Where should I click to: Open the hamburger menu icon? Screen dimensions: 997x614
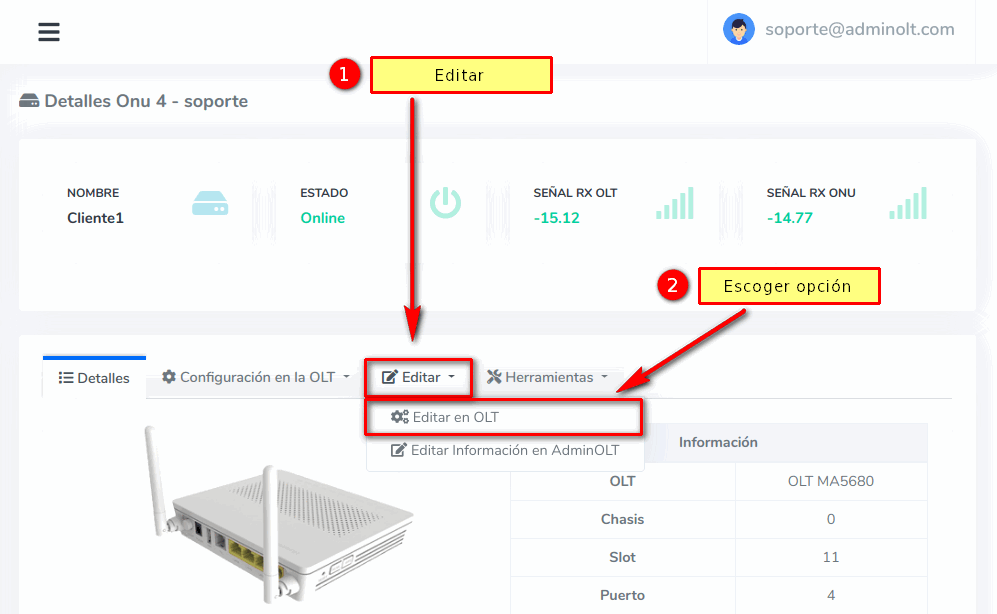point(49,32)
